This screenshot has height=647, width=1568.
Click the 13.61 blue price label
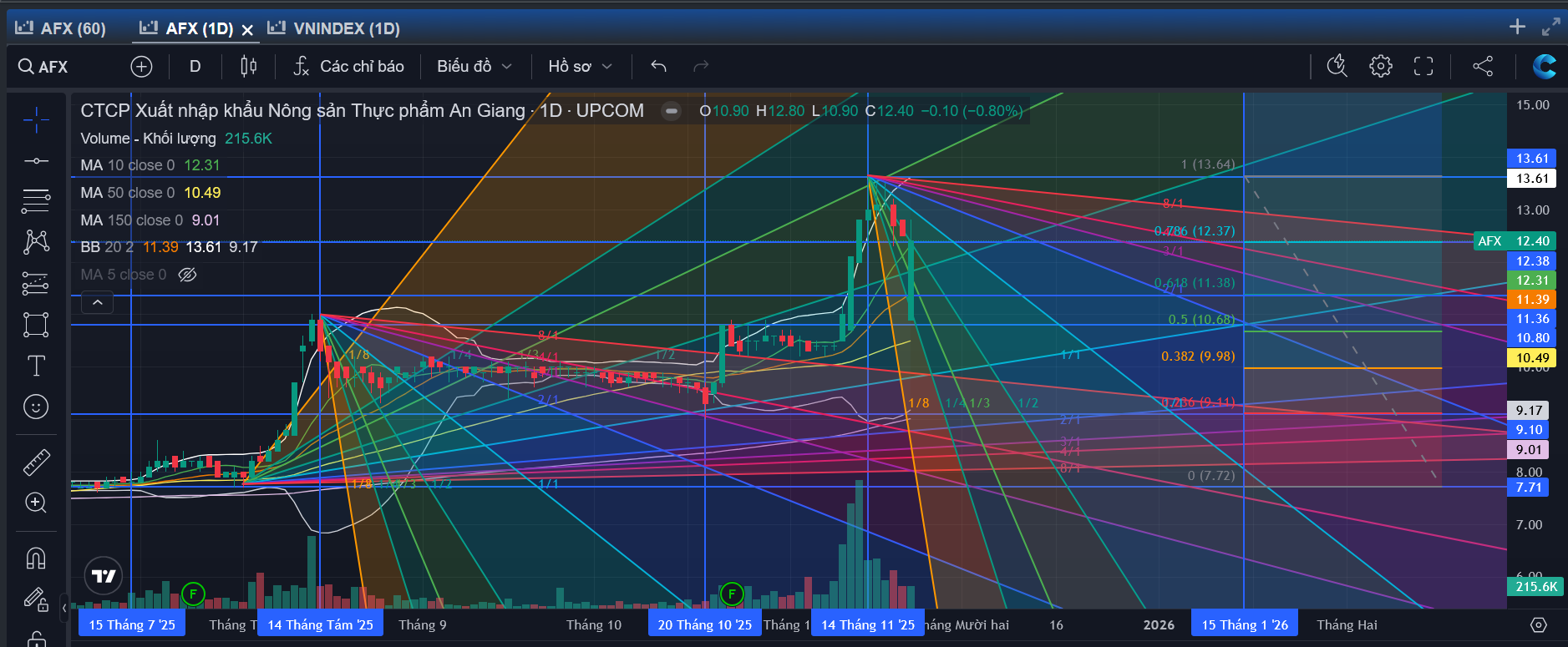pos(1532,159)
